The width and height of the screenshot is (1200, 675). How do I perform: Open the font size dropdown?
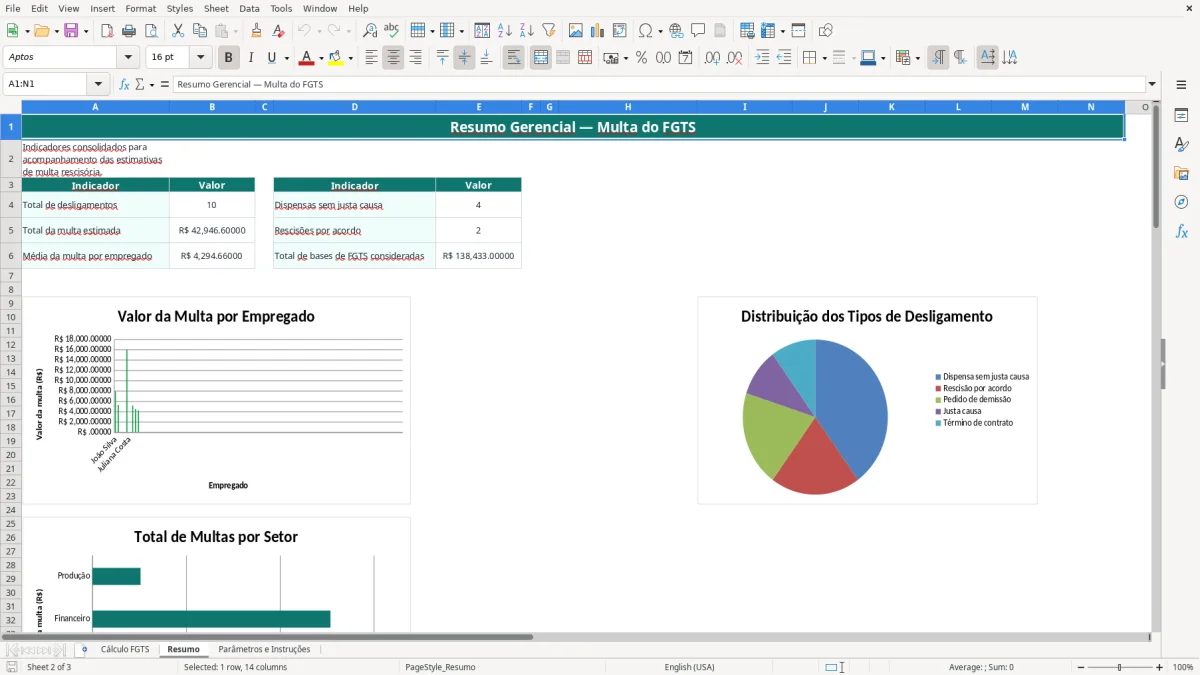(200, 58)
